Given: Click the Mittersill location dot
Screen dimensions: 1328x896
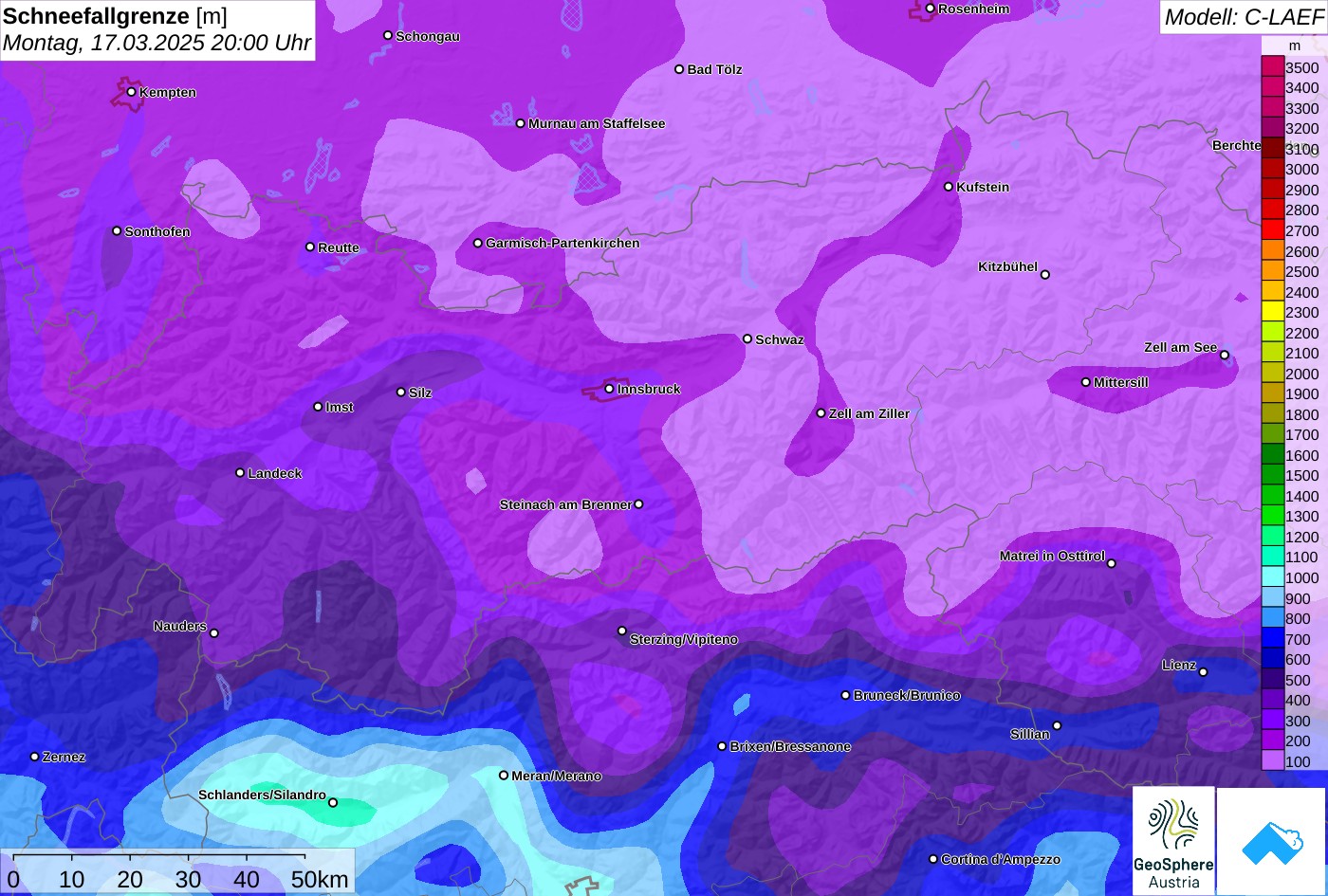Looking at the screenshot, I should (1085, 382).
